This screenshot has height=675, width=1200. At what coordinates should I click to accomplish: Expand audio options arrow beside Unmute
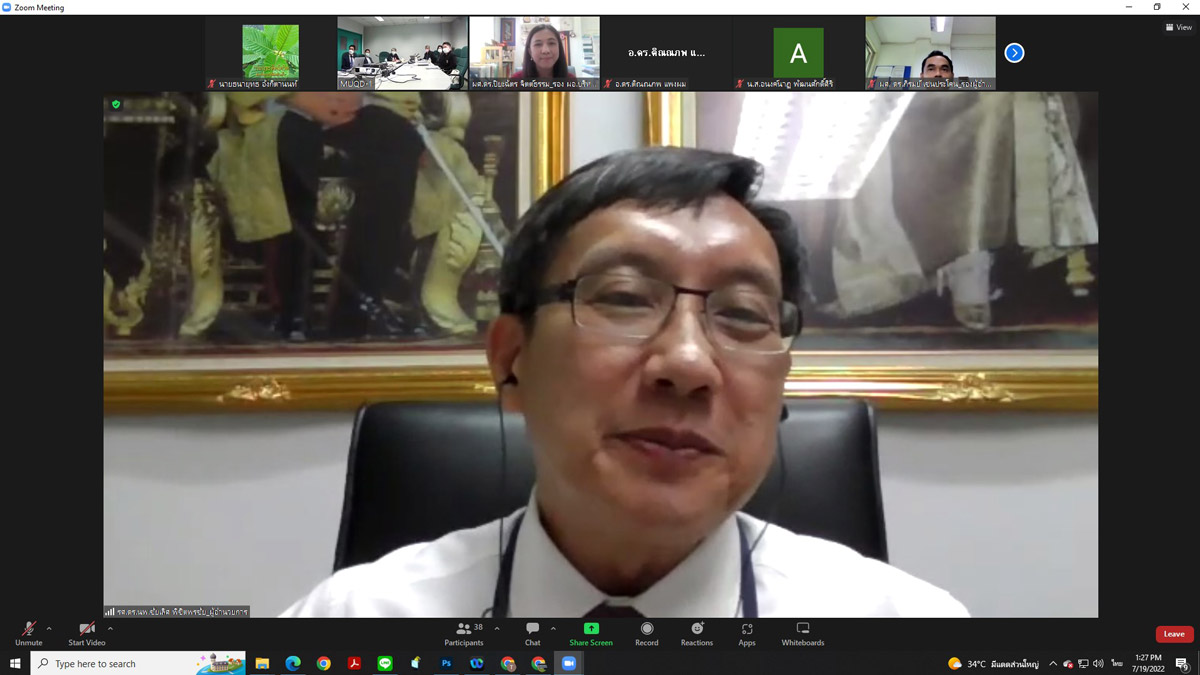click(x=49, y=629)
